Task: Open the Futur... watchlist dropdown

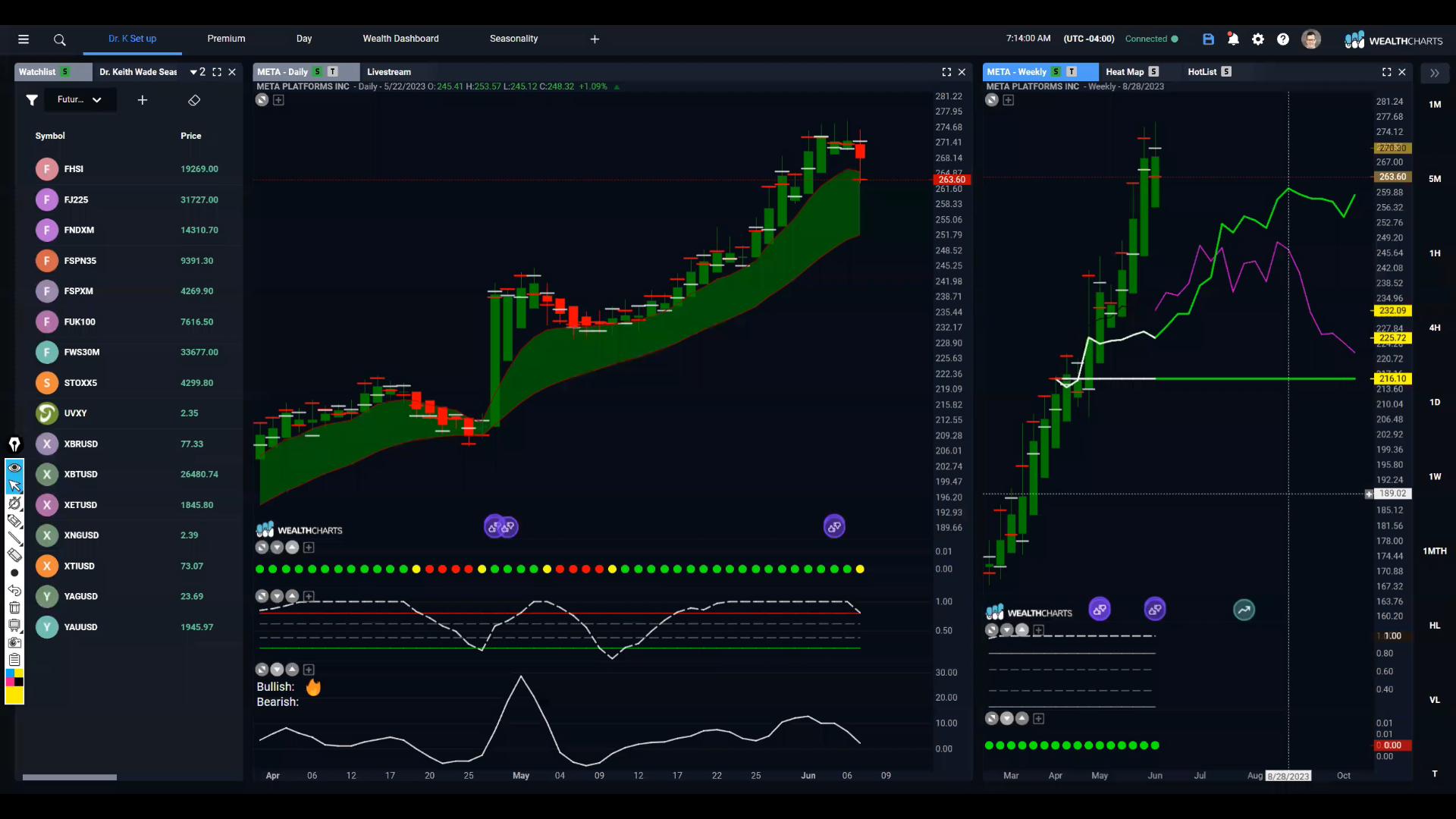Action: [80, 100]
